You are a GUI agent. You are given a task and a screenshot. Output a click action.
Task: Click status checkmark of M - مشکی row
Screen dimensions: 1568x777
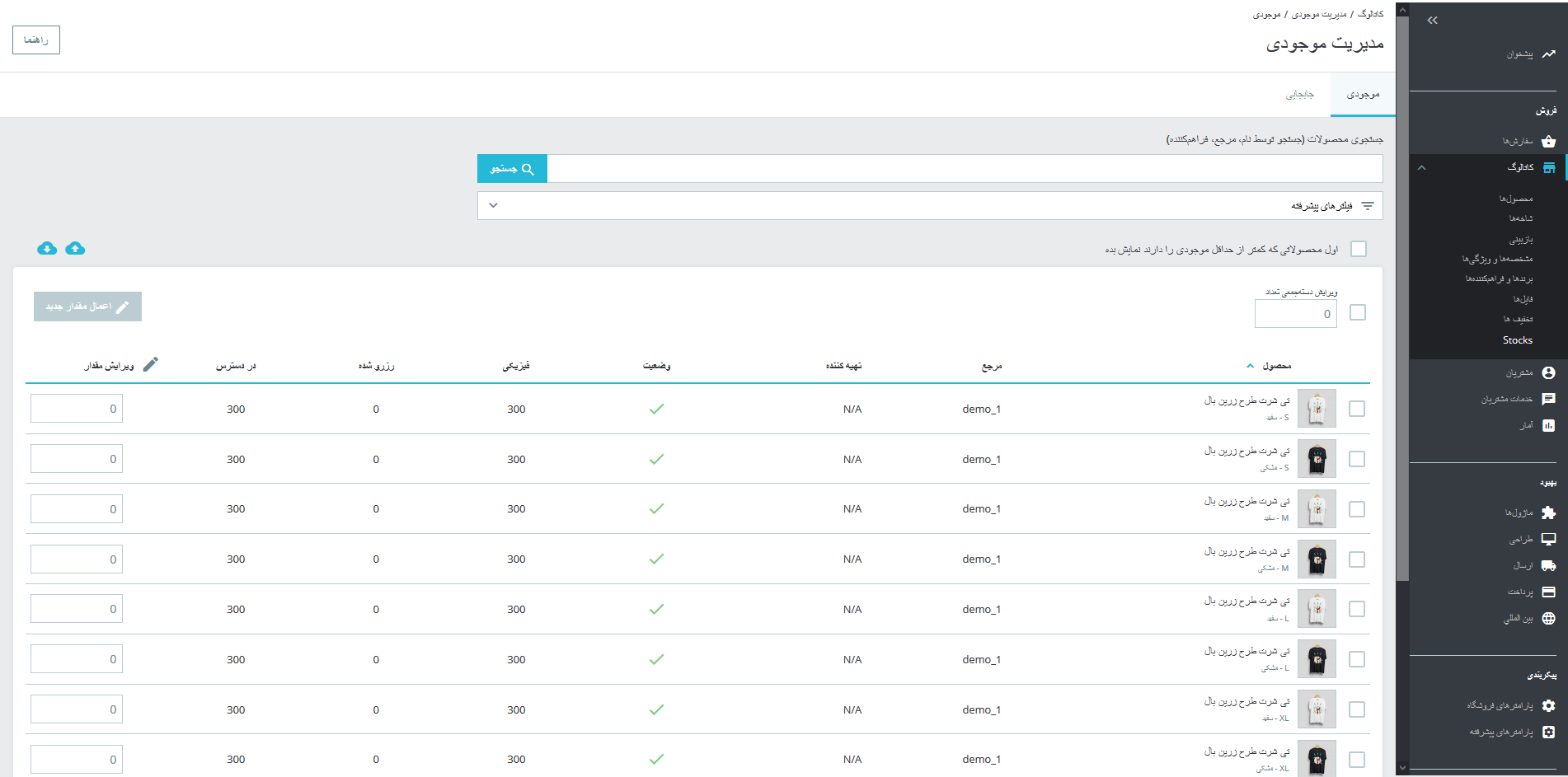coord(656,559)
